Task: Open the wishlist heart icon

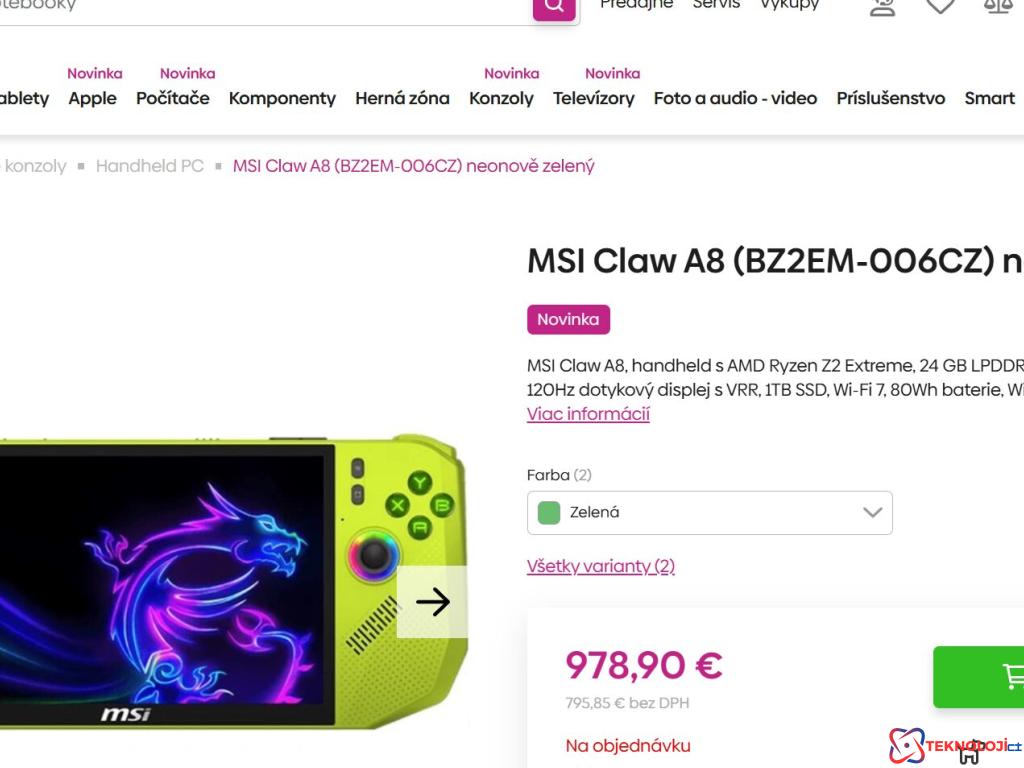Action: tap(940, 7)
